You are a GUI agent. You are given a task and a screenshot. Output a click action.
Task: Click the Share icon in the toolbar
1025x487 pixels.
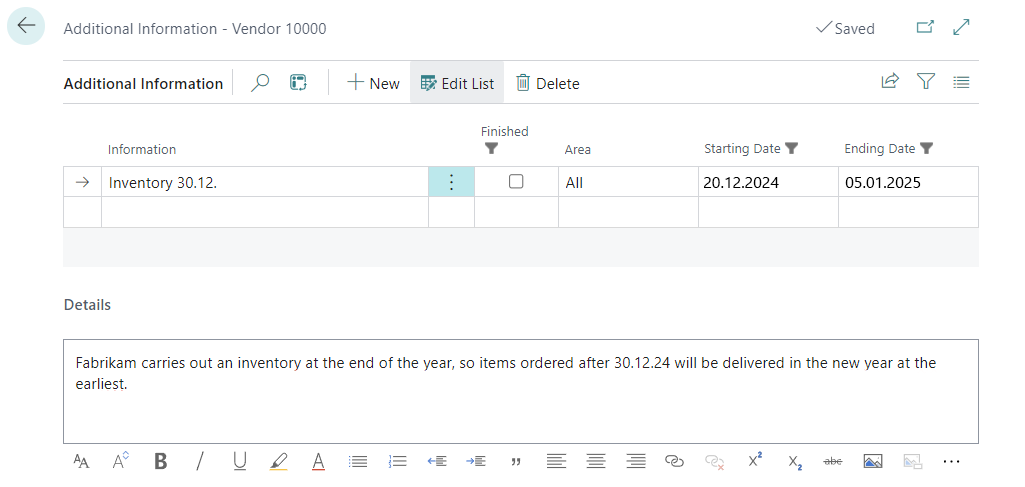click(889, 83)
